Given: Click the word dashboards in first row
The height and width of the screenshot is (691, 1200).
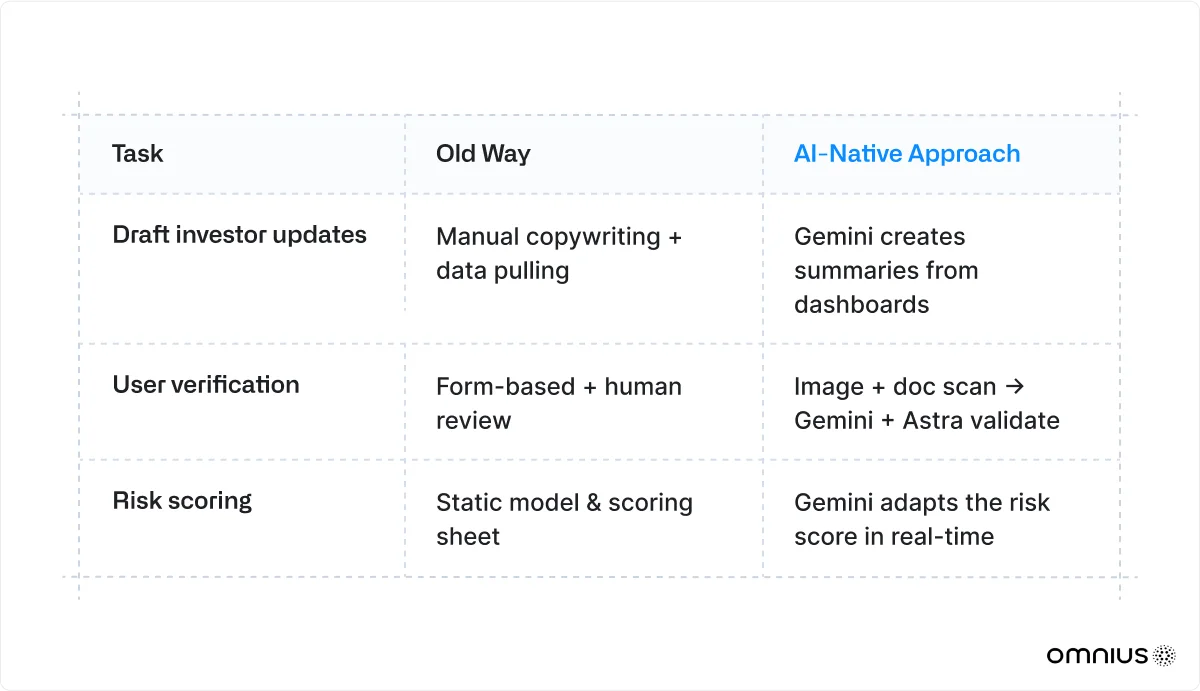Looking at the screenshot, I should (862, 305).
